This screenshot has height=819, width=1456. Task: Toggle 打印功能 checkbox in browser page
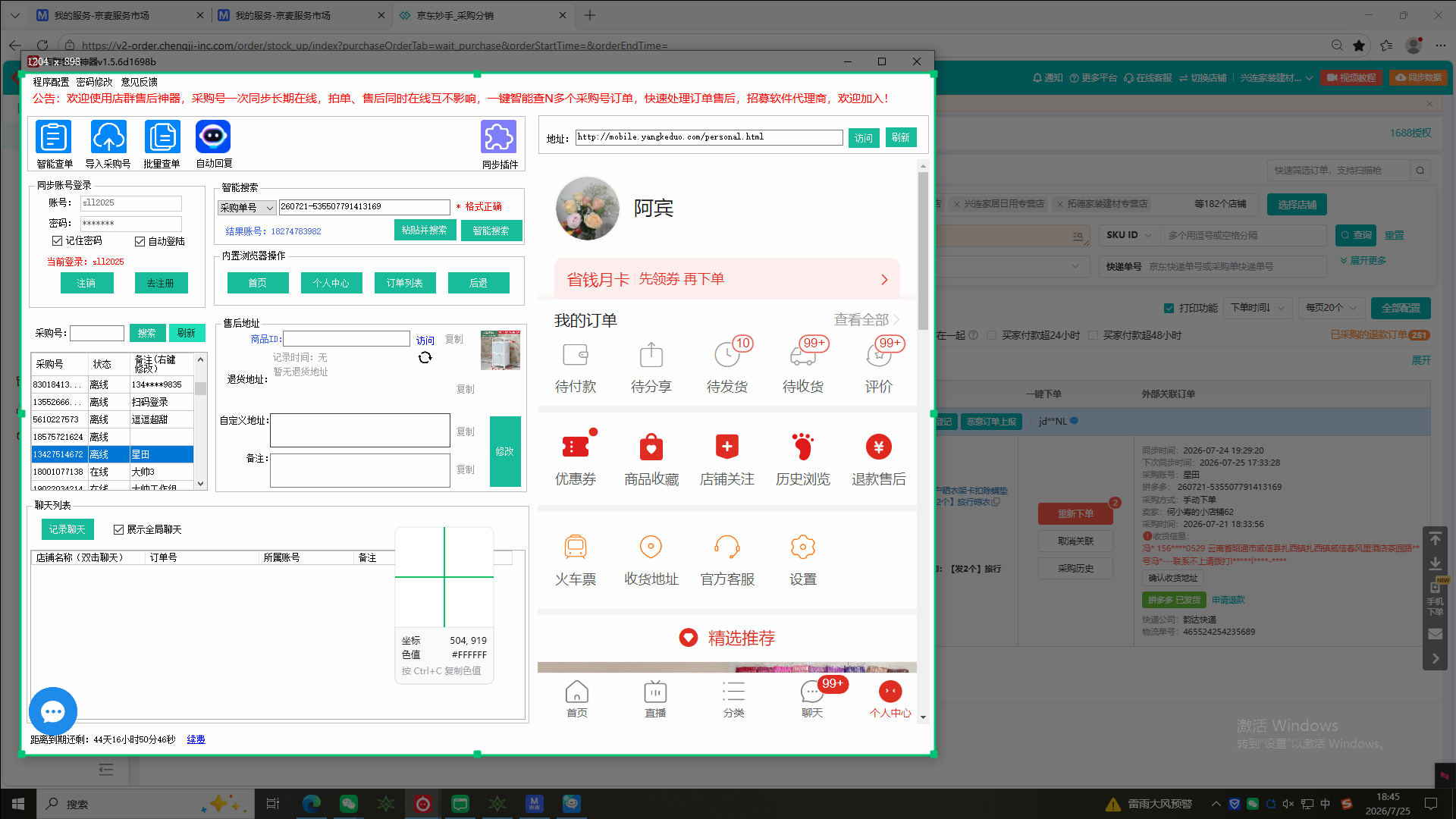[1169, 308]
